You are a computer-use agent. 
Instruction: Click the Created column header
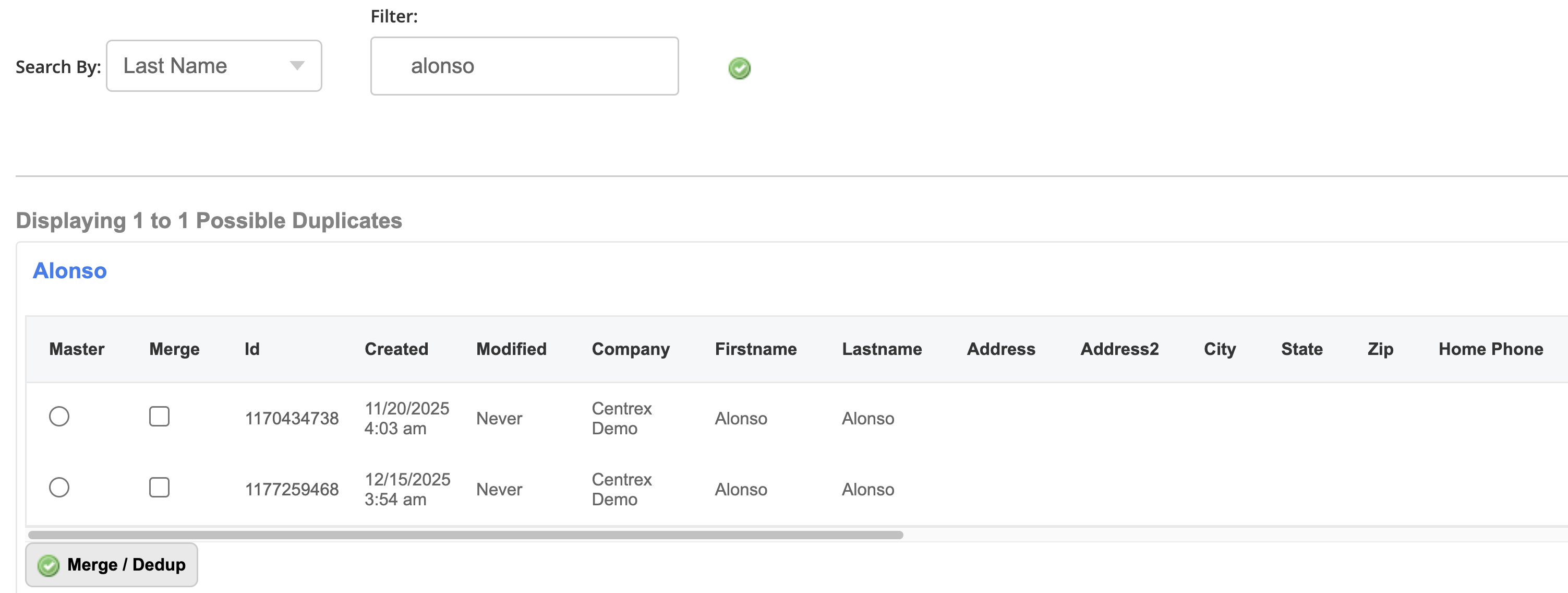396,349
